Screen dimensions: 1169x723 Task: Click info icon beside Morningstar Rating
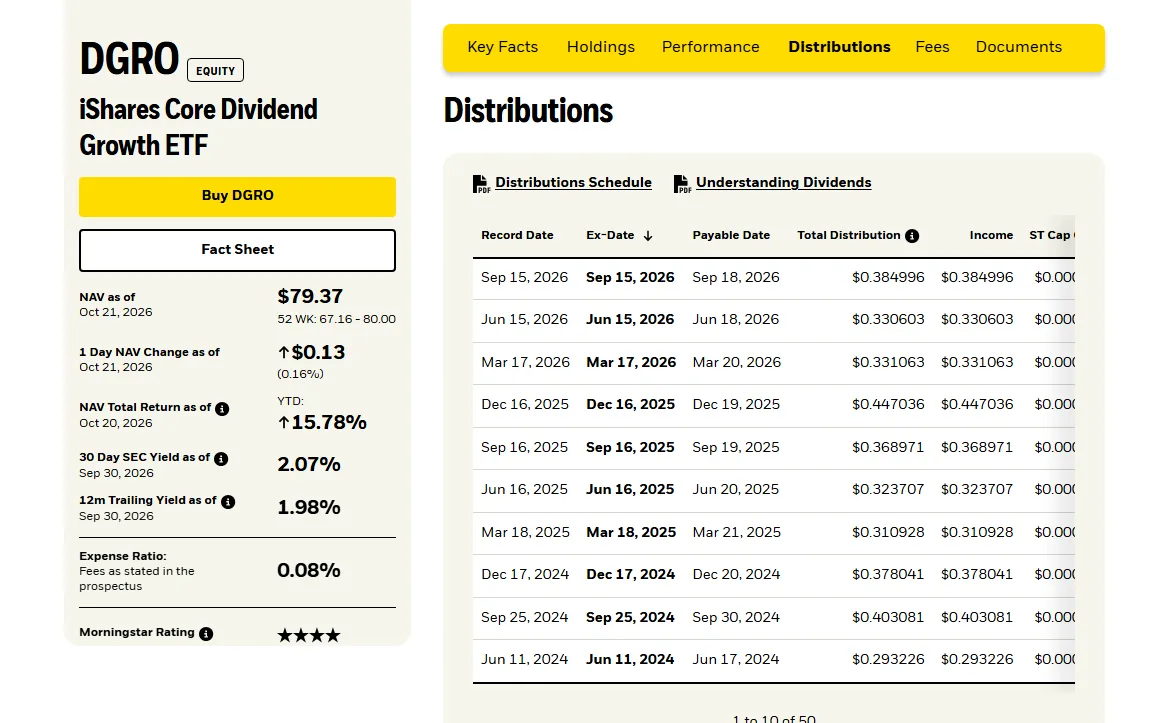coord(207,634)
